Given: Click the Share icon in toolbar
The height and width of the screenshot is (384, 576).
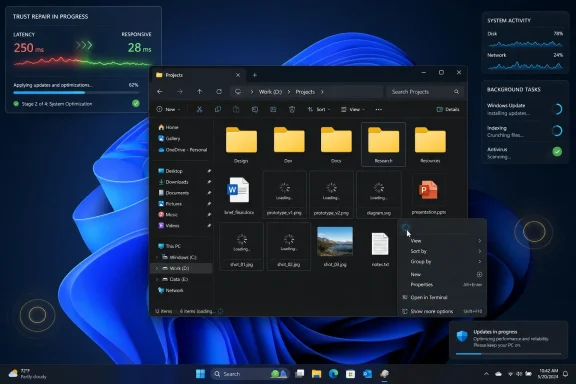Looking at the screenshot, I should (273, 110).
